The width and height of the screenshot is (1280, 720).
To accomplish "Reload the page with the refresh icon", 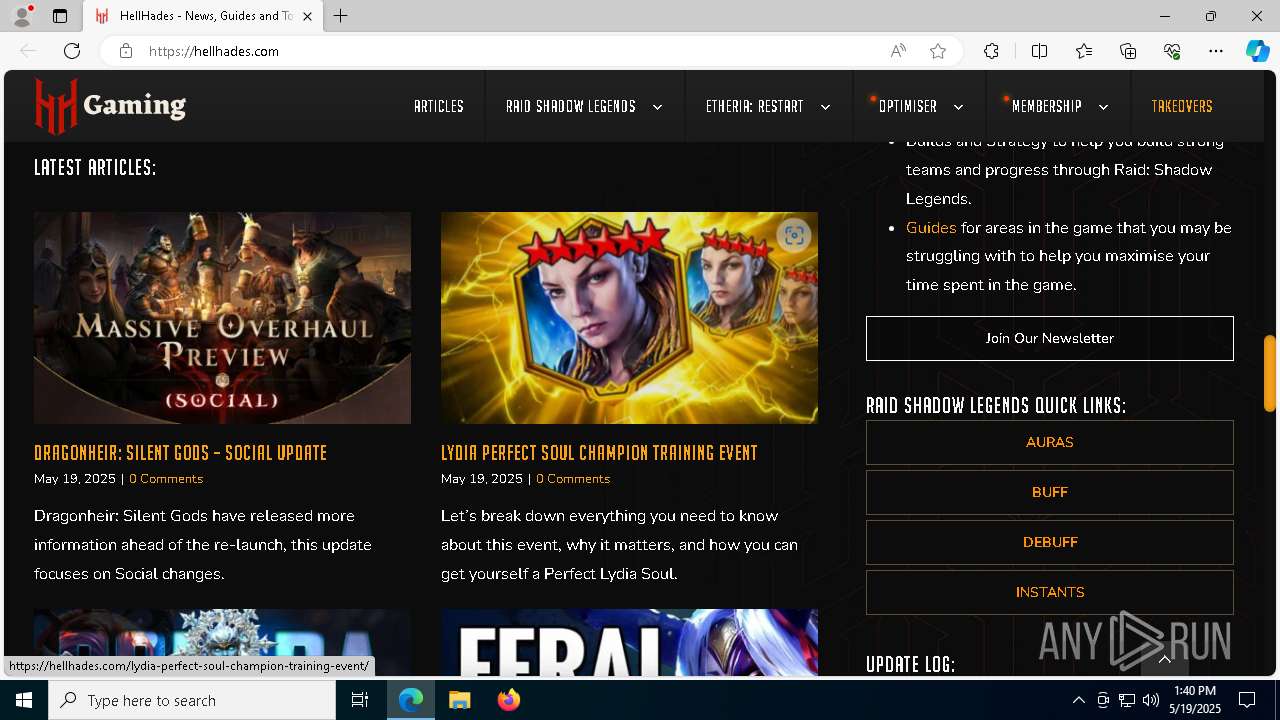I will [x=72, y=51].
